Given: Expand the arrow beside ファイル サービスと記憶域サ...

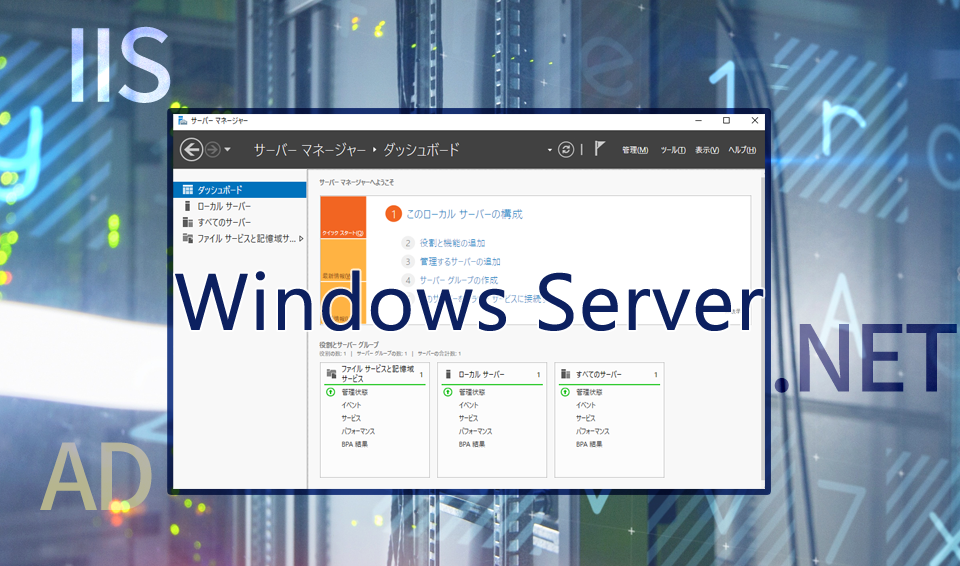Looking at the screenshot, I should point(301,238).
